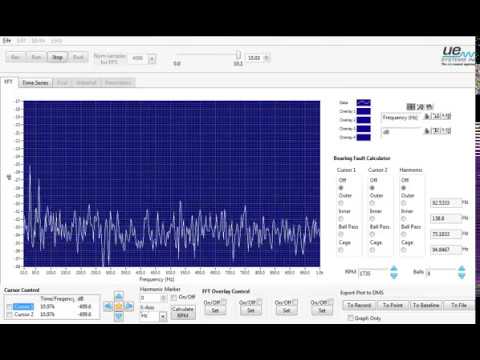Screen dimensions: 480x360
Task: Open the File menu
Action: pyautogui.click(x=7, y=41)
